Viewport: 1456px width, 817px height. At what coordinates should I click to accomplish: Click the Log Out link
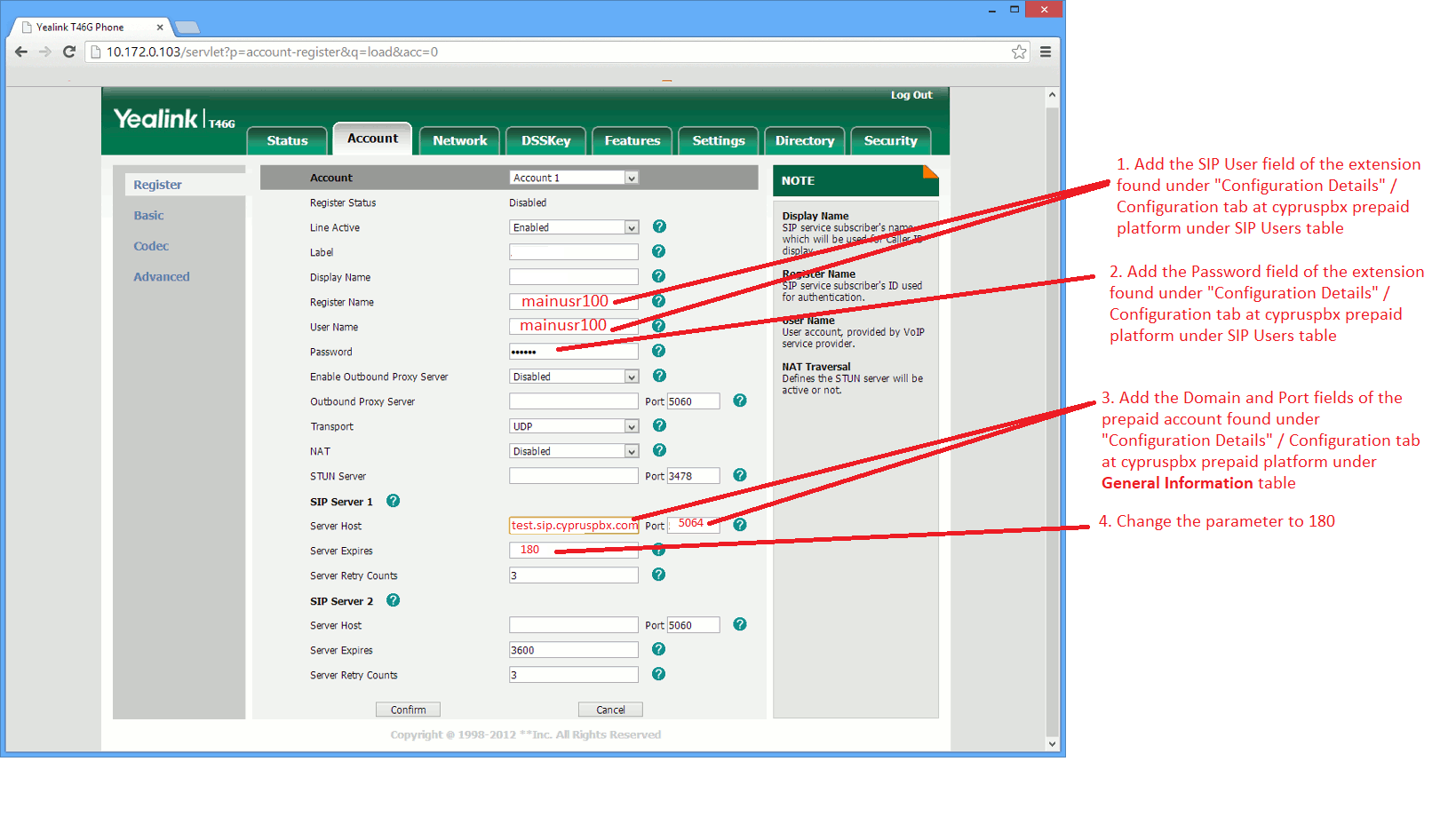[911, 95]
